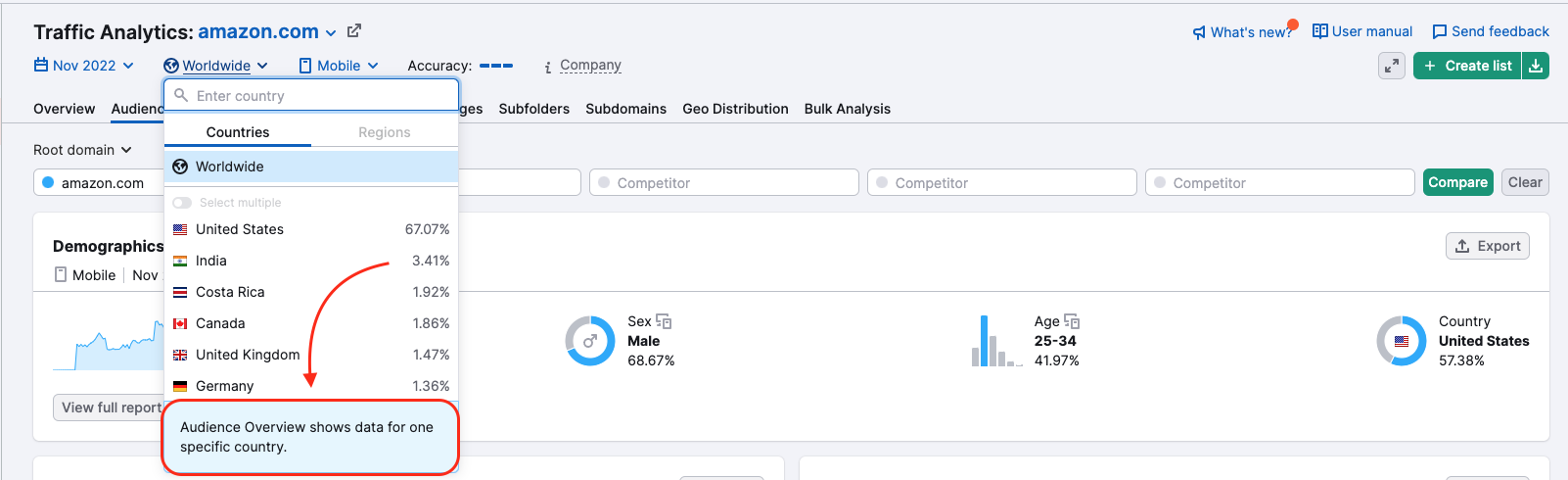Choose United Kingdom in the country list
This screenshot has width=1568, height=480.
pos(311,355)
